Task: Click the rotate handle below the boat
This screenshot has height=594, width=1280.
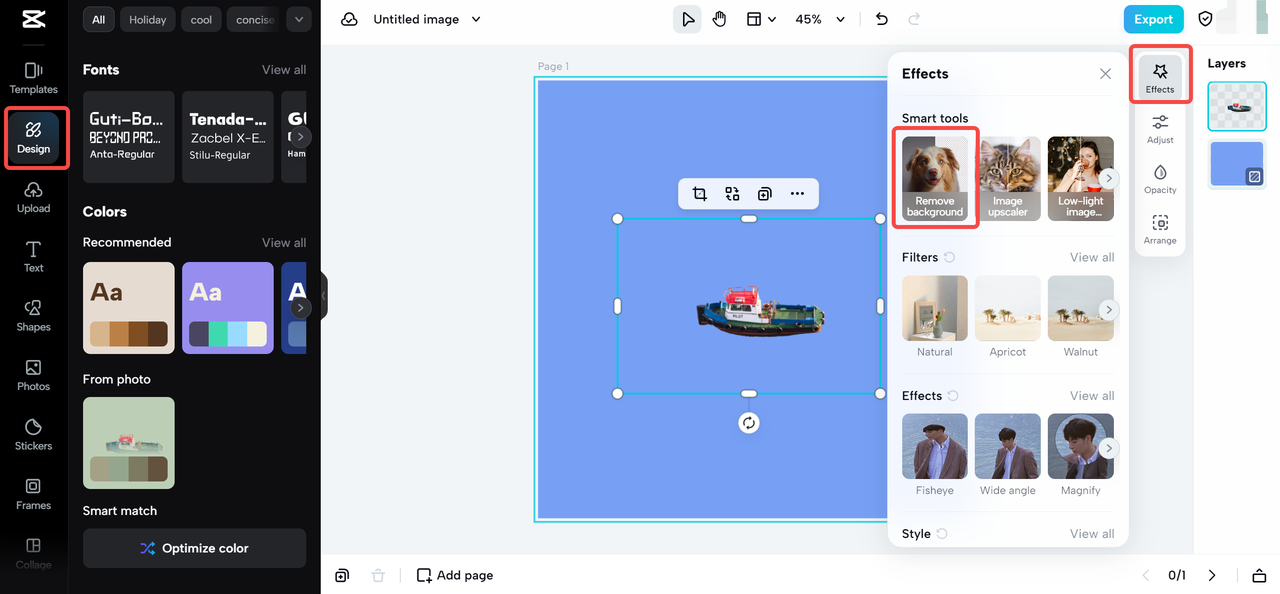Action: coord(749,423)
